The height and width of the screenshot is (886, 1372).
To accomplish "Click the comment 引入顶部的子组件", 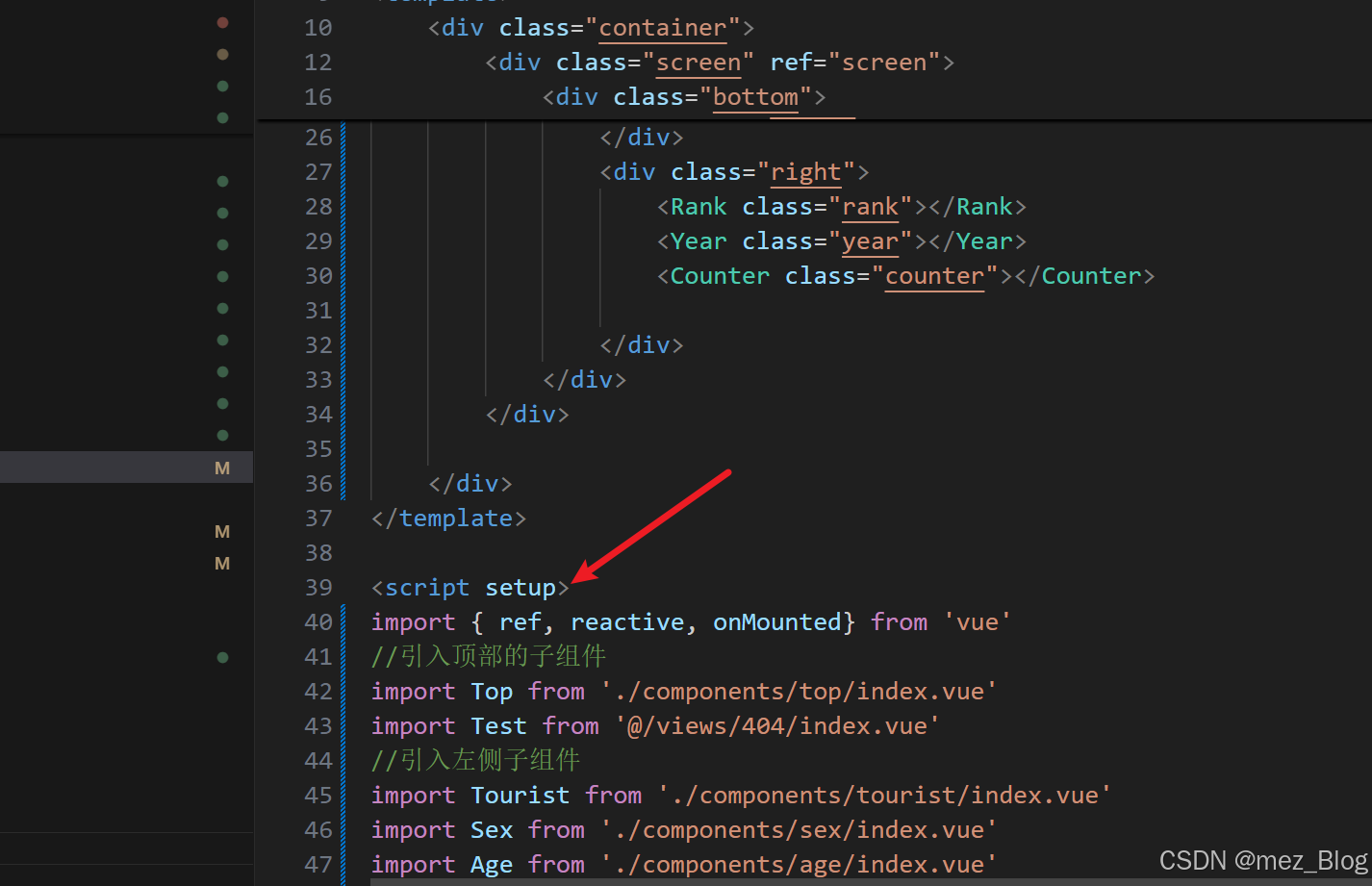I will pyautogui.click(x=489, y=657).
